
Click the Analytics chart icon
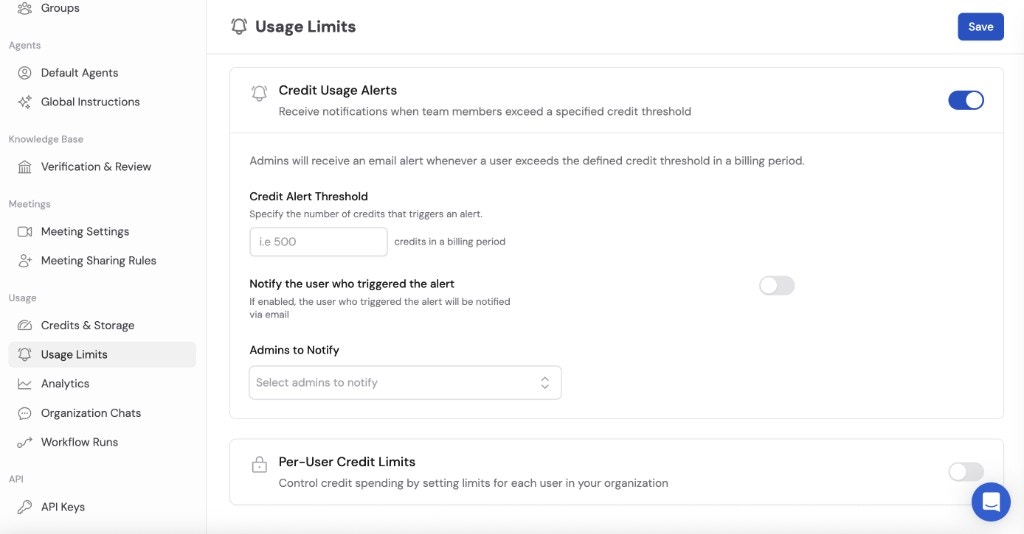pyautogui.click(x=24, y=384)
